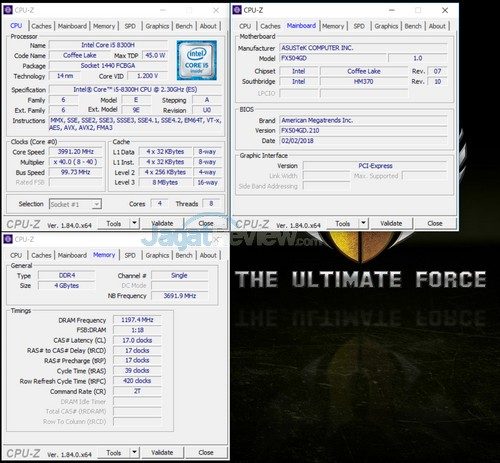This screenshot has height=463, width=500.
Task: Open About tab in the CPU window
Action: click(x=208, y=26)
